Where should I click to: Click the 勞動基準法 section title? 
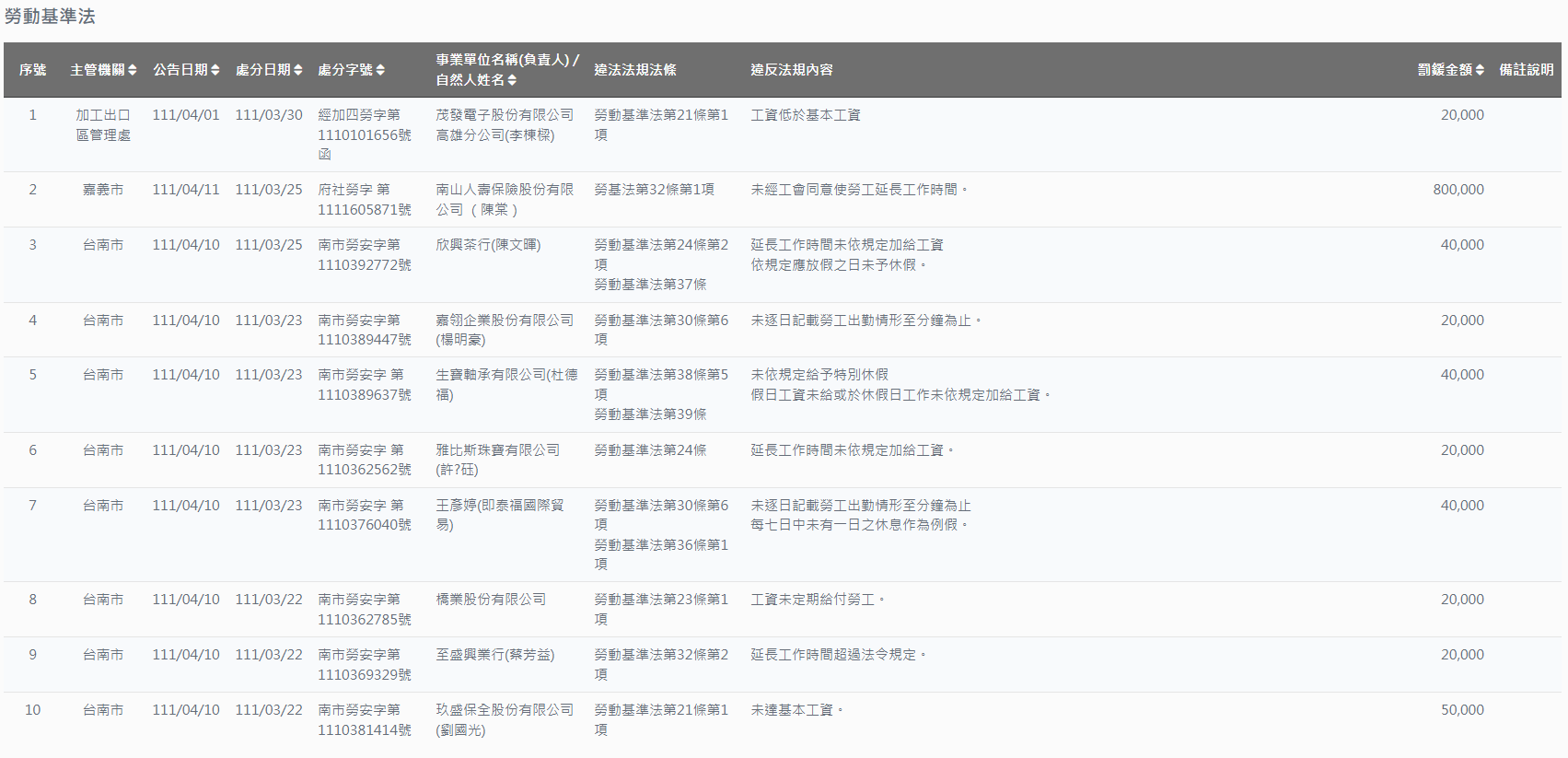[x=50, y=17]
